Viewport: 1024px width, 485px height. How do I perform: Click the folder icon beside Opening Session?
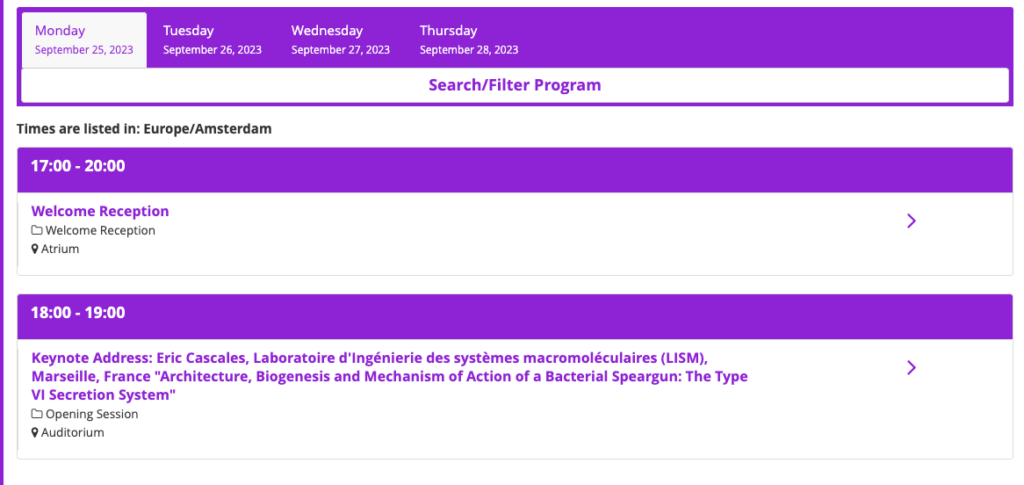click(37, 414)
